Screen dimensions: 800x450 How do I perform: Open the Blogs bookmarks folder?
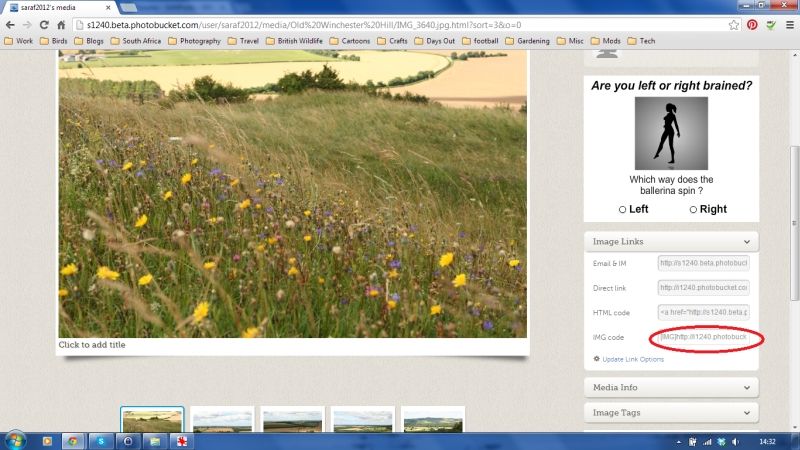click(x=89, y=41)
